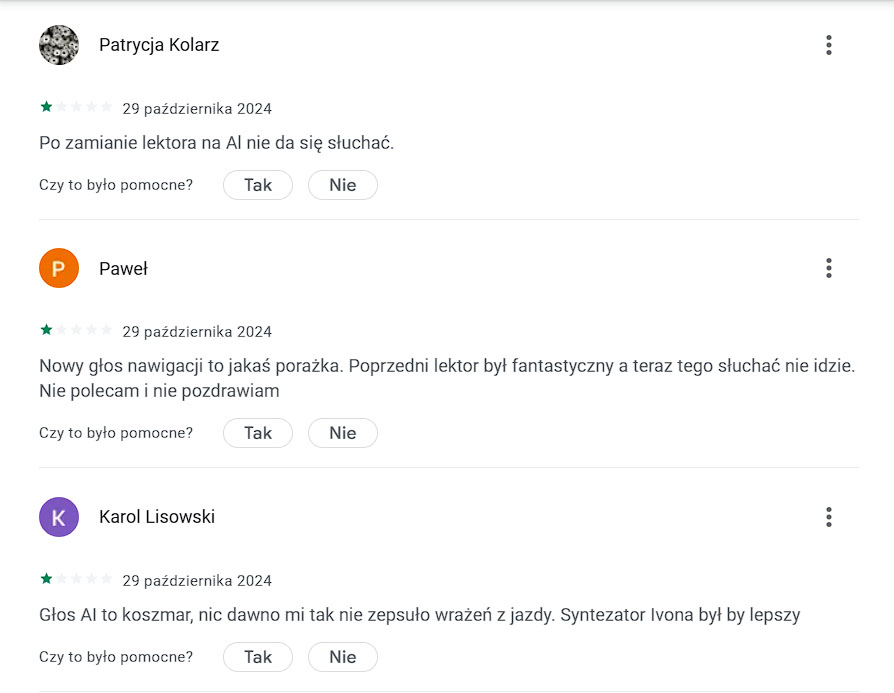Click the date on Paweł's review
This screenshot has height=693, width=894.
click(197, 331)
